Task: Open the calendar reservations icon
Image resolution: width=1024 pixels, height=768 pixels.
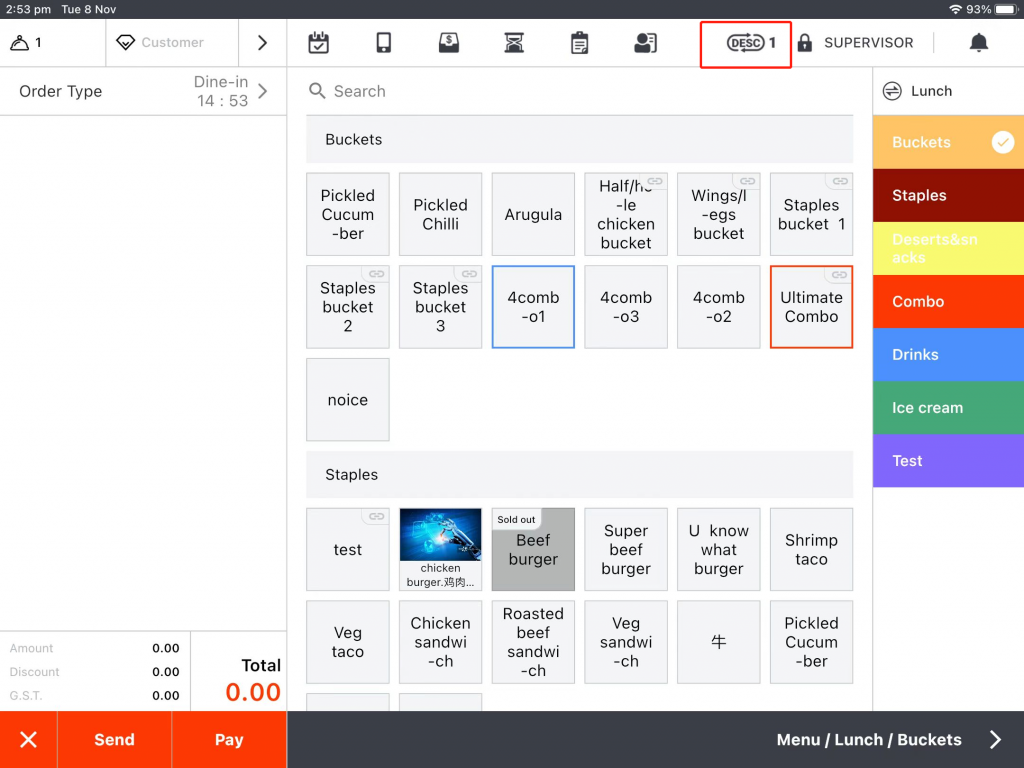Action: (x=318, y=43)
